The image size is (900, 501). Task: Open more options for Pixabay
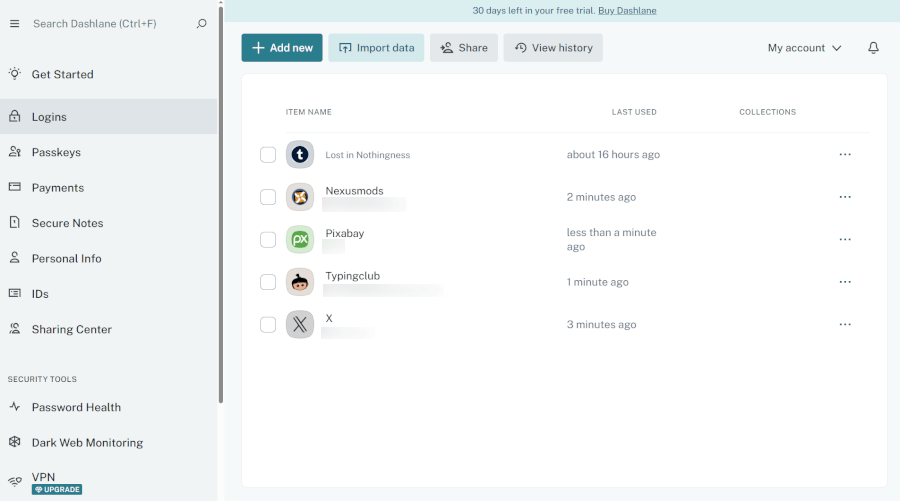coord(845,239)
